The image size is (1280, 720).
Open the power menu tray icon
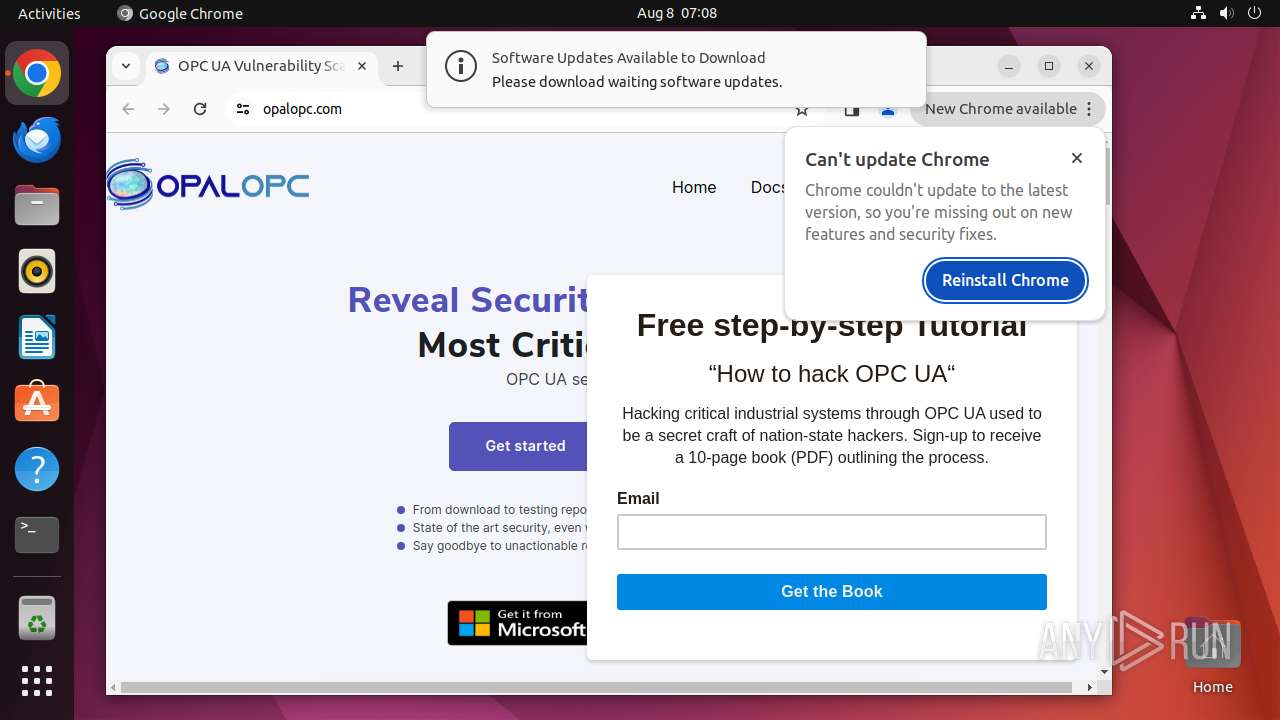click(1255, 13)
